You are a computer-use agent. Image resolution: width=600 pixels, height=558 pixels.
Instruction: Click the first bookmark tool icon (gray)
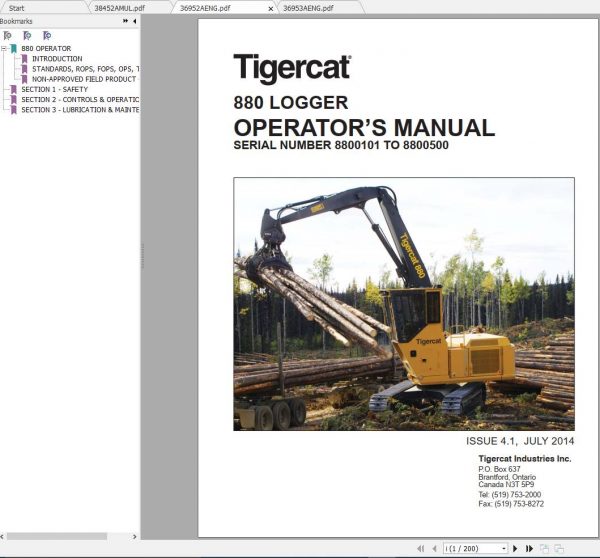click(x=8, y=36)
